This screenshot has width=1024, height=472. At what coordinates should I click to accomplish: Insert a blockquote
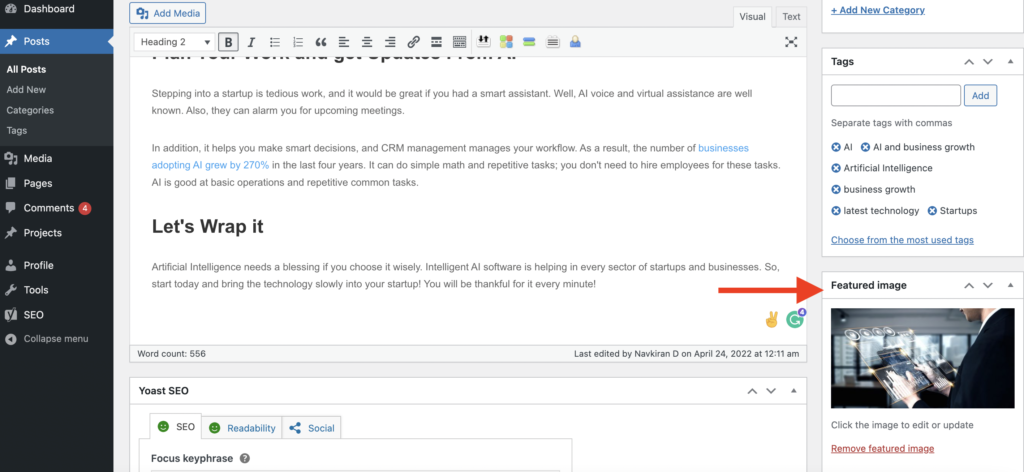[321, 42]
